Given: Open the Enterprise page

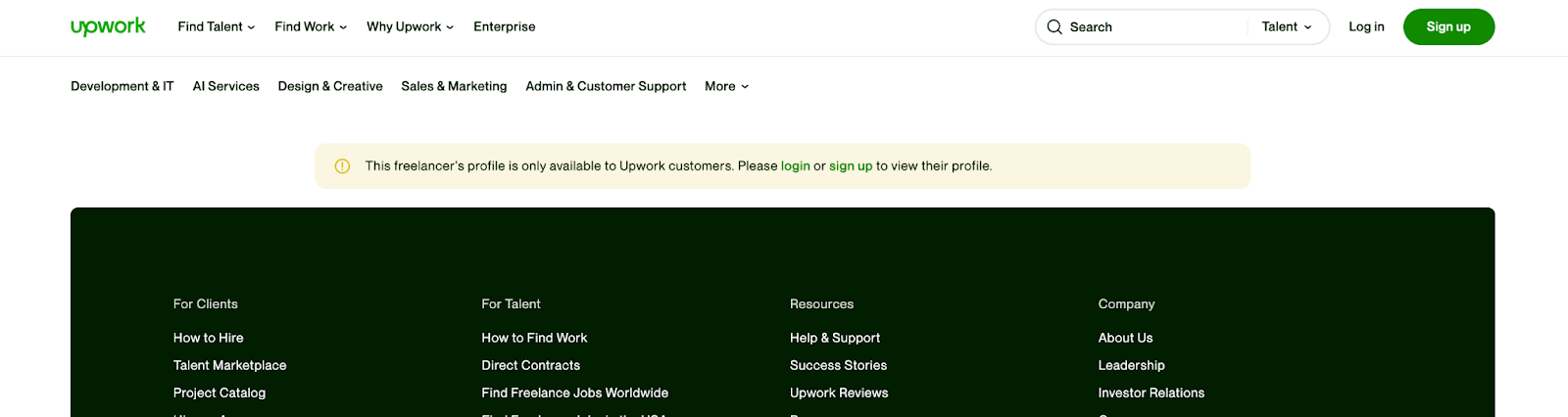Looking at the screenshot, I should [504, 27].
